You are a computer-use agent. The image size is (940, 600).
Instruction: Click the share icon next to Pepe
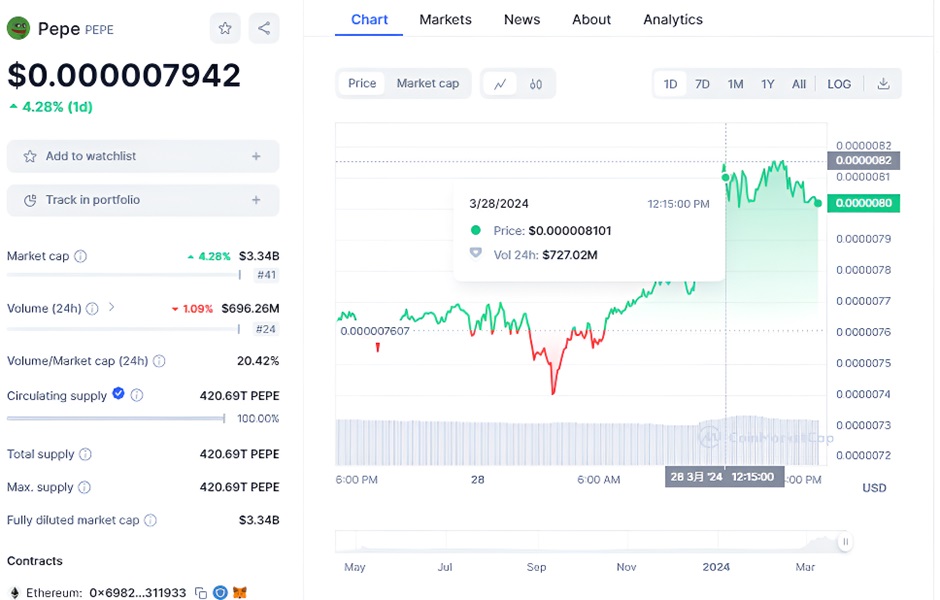click(264, 28)
